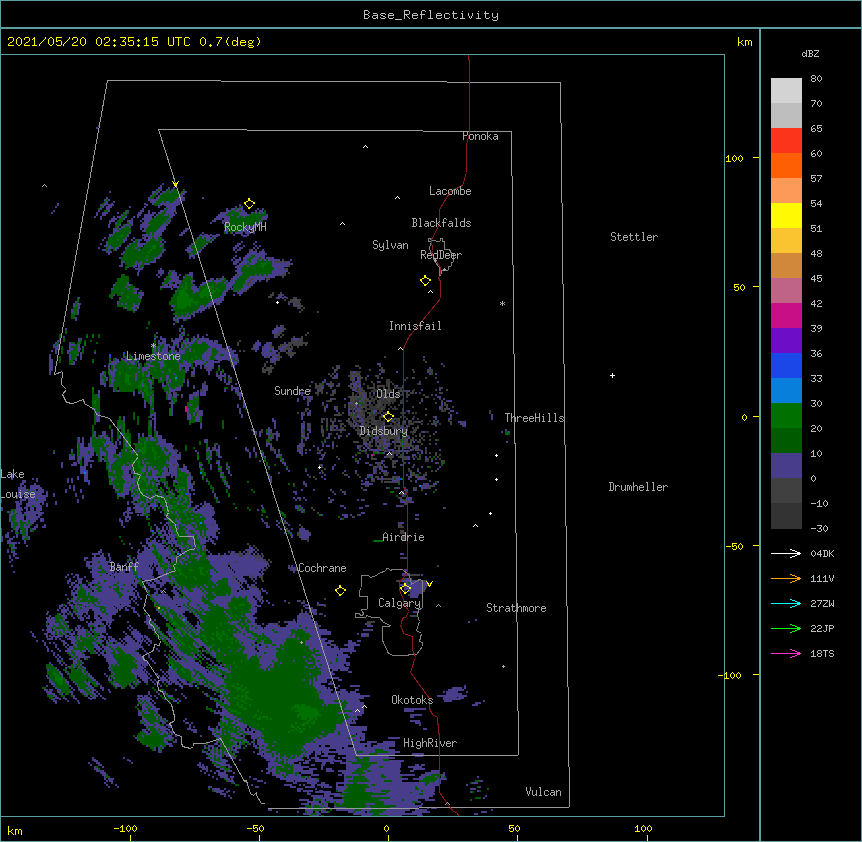Click the Base_Reflectivity title text

(x=431, y=15)
